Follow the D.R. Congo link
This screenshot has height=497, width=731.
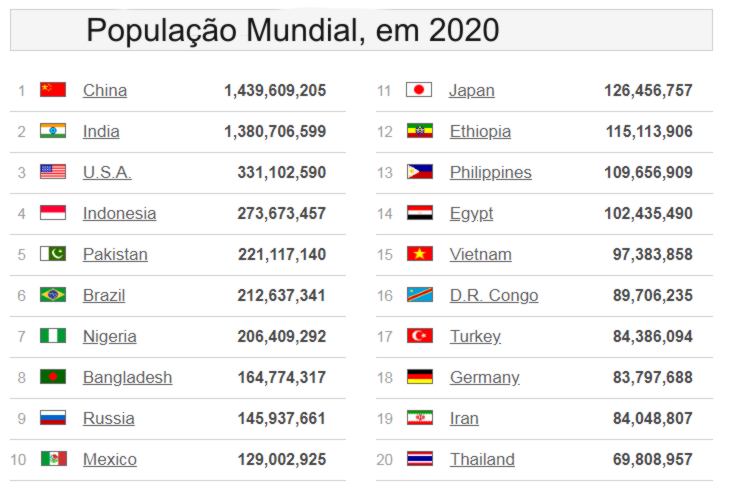pyautogui.click(x=493, y=295)
